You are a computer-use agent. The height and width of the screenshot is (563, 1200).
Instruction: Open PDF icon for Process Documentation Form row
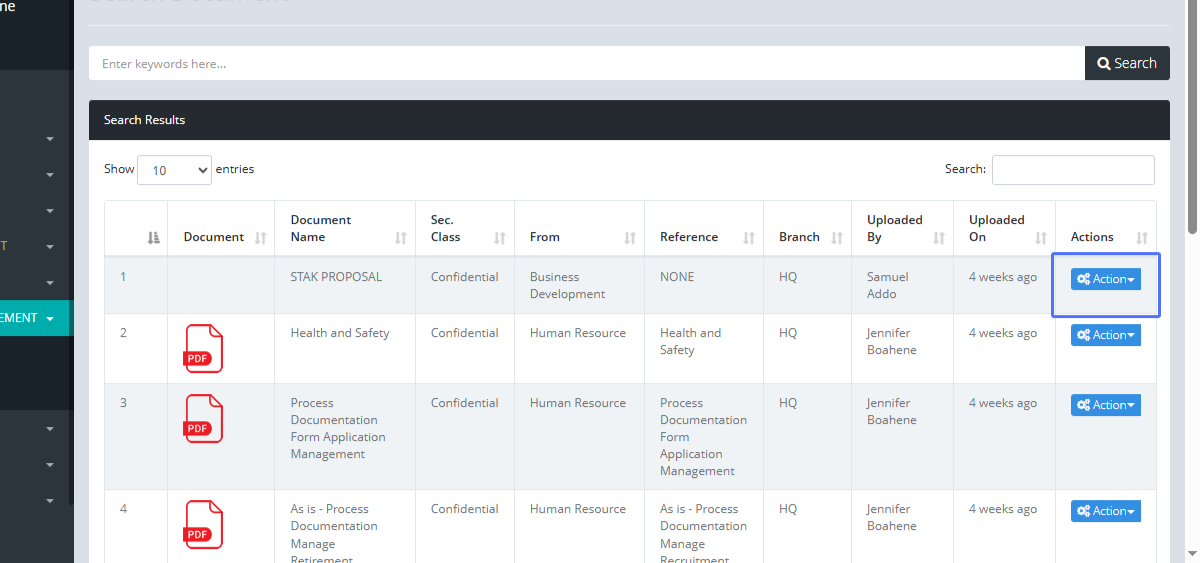[x=203, y=418]
